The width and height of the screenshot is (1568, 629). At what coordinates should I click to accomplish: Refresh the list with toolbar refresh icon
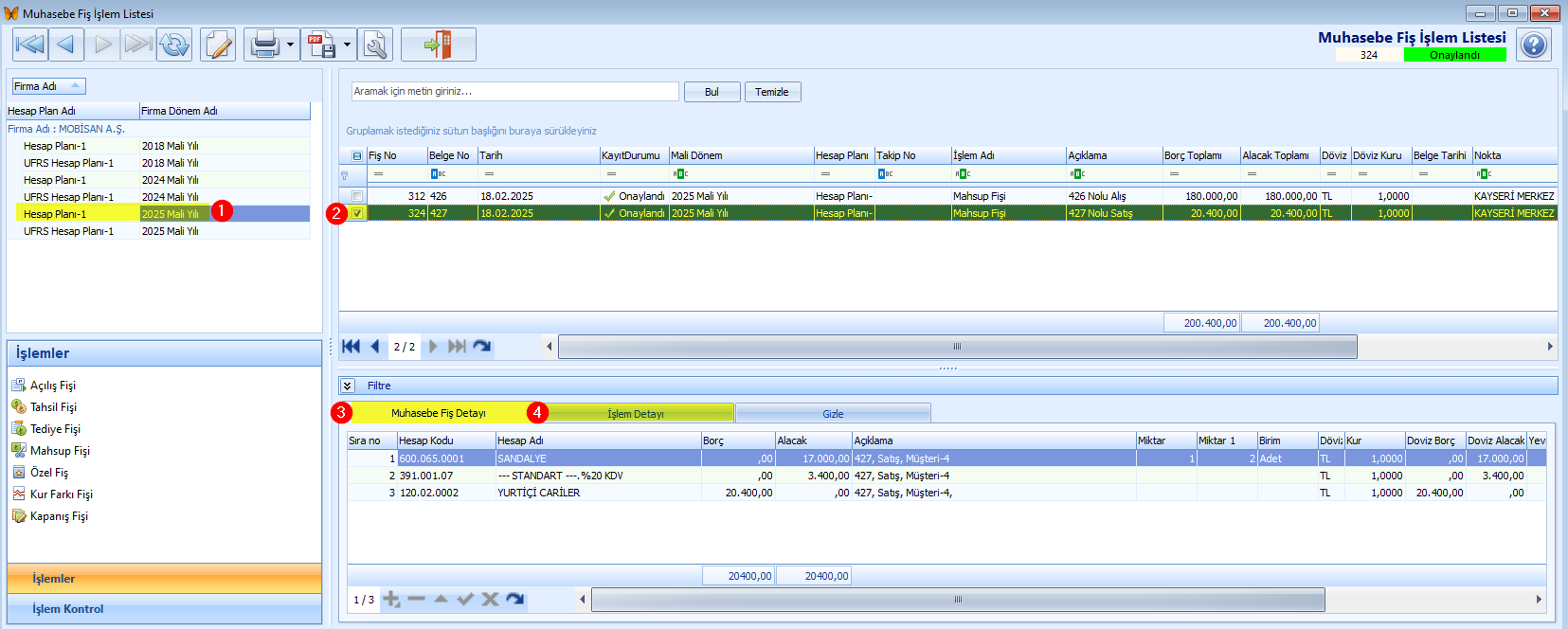(174, 45)
